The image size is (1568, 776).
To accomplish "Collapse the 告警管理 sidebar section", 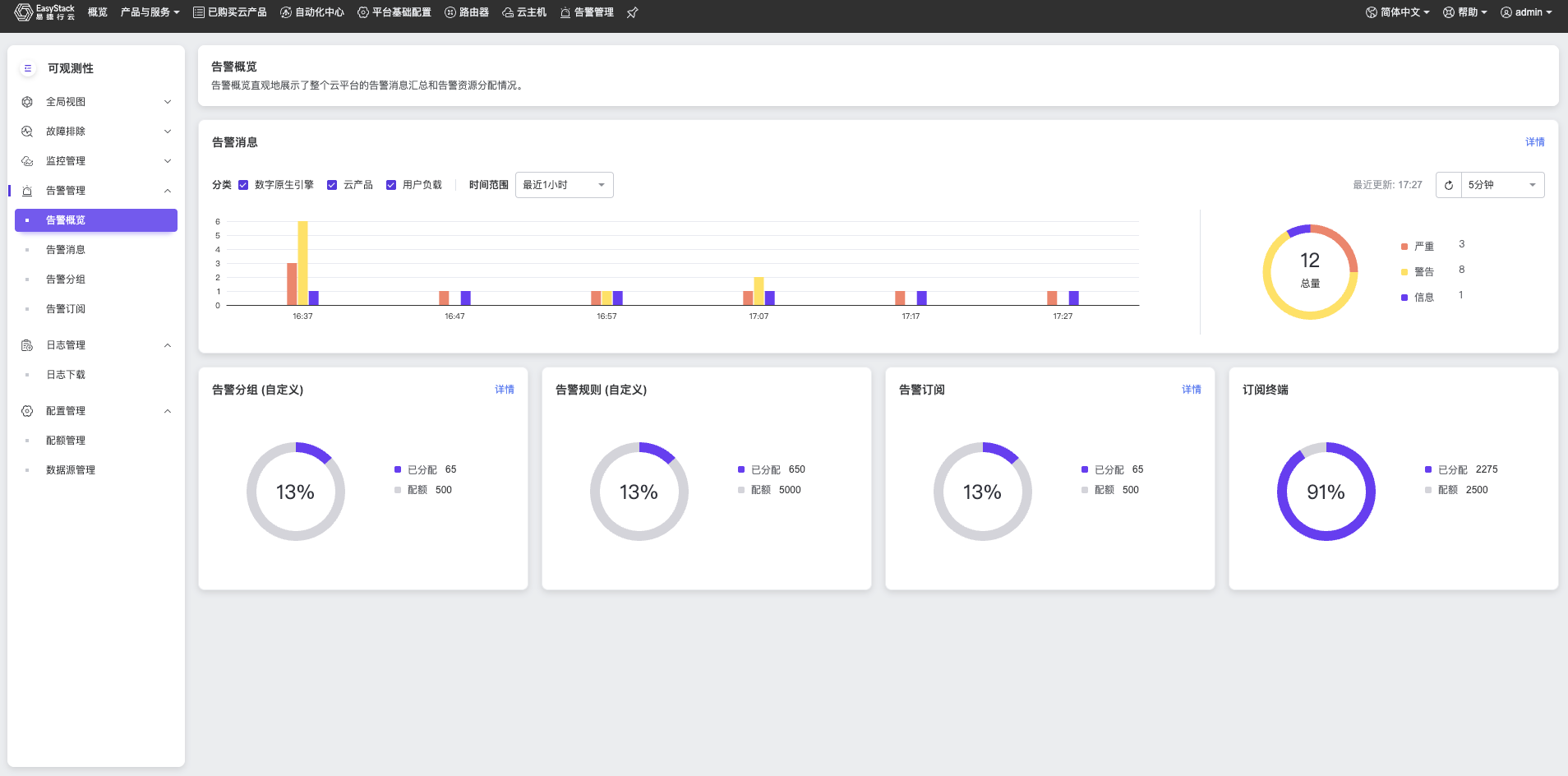I will (x=168, y=191).
